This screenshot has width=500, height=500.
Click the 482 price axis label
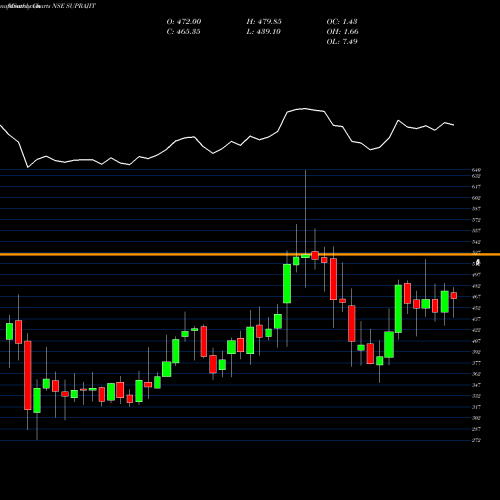point(476,286)
